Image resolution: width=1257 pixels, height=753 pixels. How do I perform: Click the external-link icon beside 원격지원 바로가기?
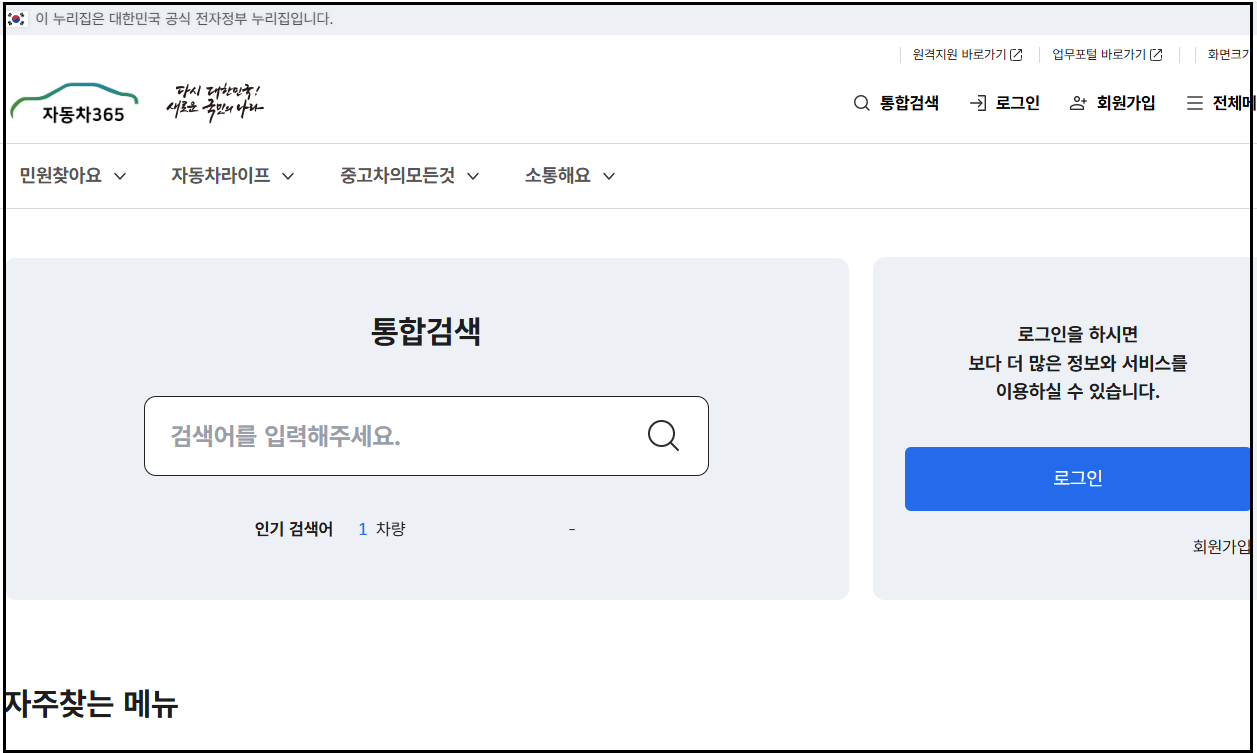1017,54
